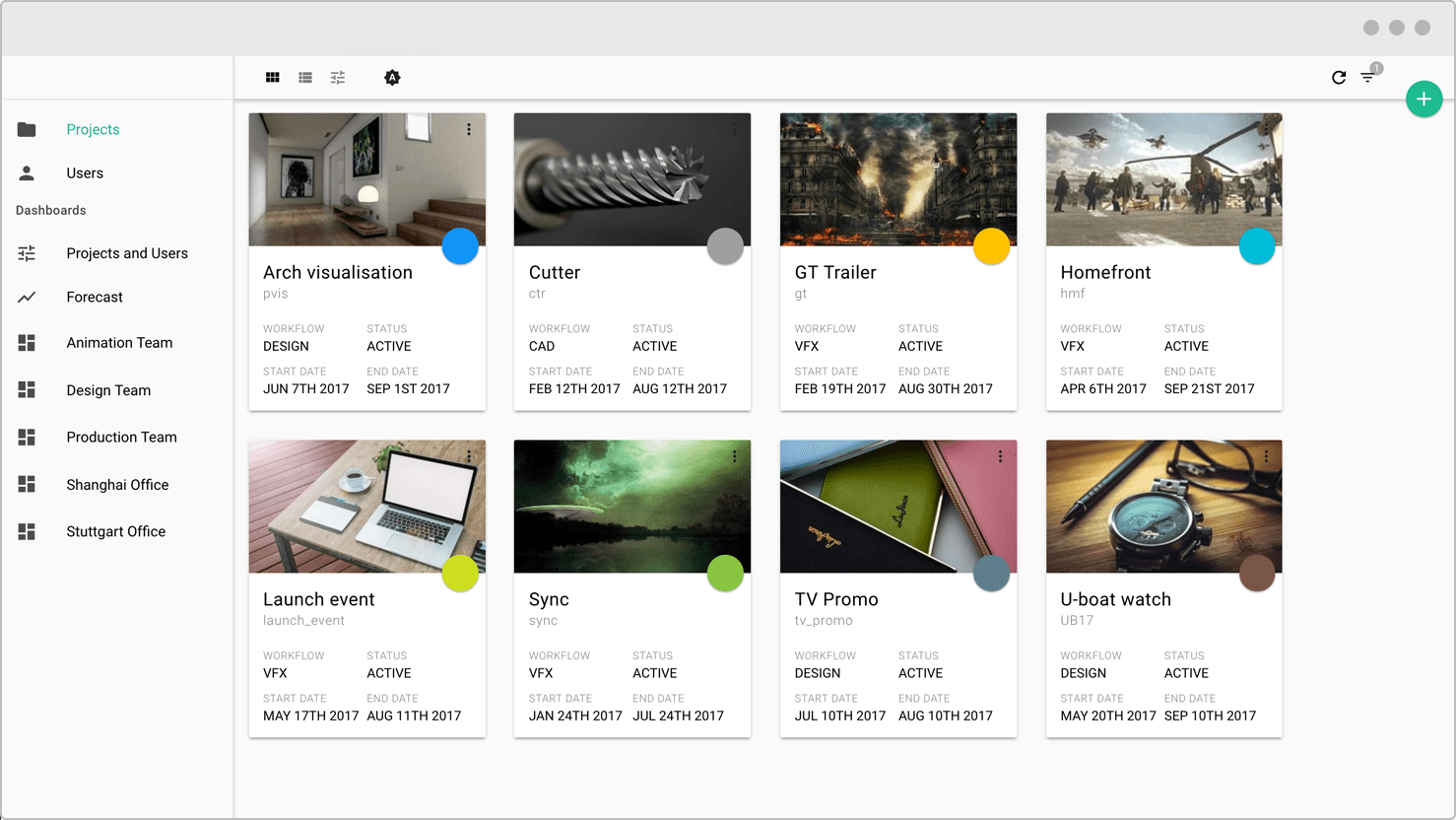The height and width of the screenshot is (820, 1456).
Task: Go to the Users page
Action: pyautogui.click(x=85, y=172)
